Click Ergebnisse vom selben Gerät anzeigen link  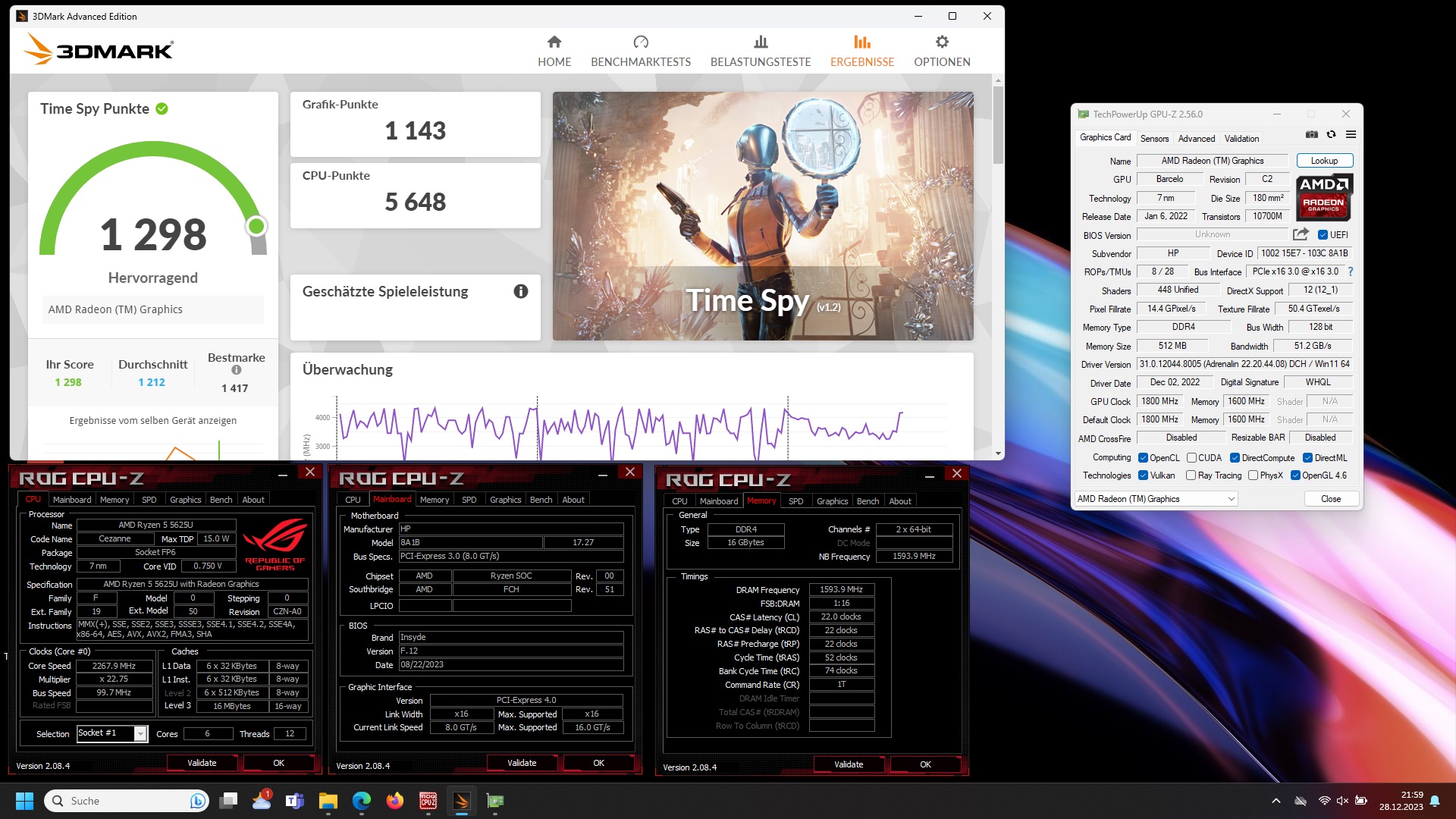pyautogui.click(x=152, y=421)
